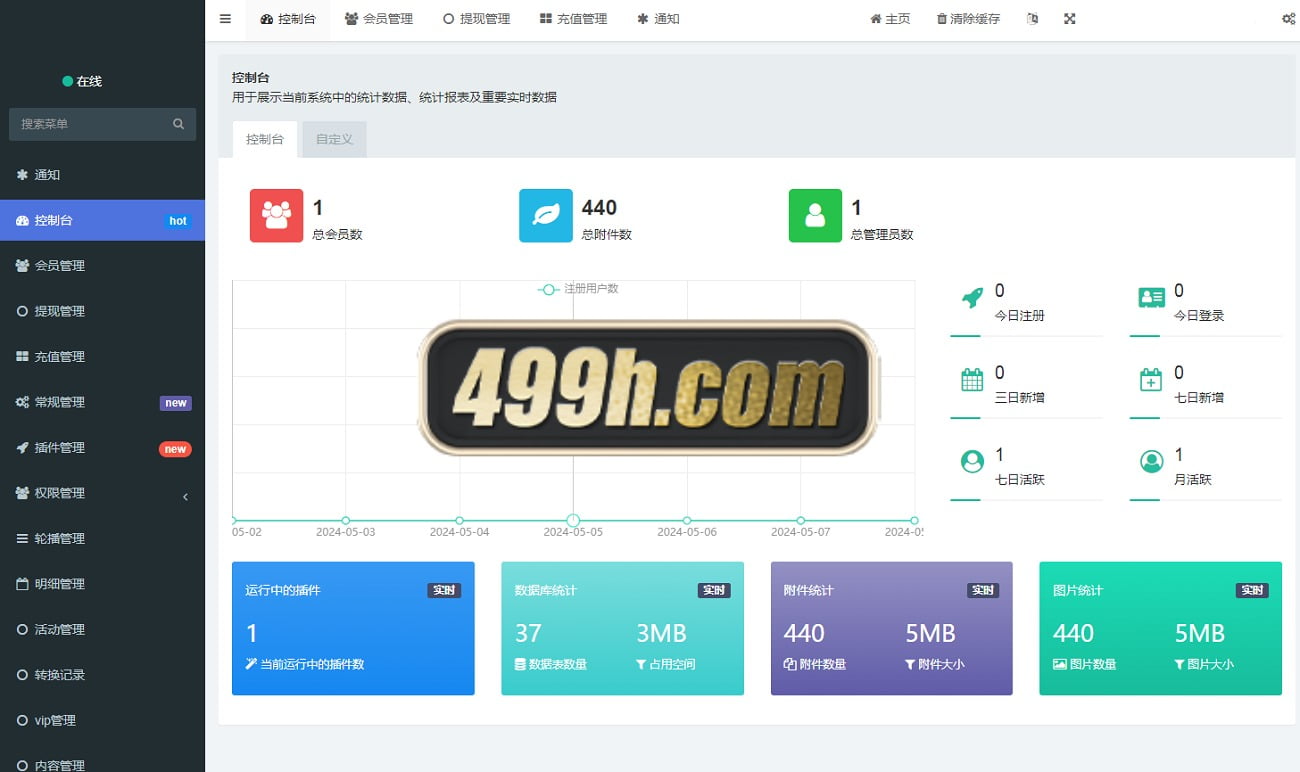Click the filter icon by 图片大小
1300x772 pixels.
point(1180,664)
